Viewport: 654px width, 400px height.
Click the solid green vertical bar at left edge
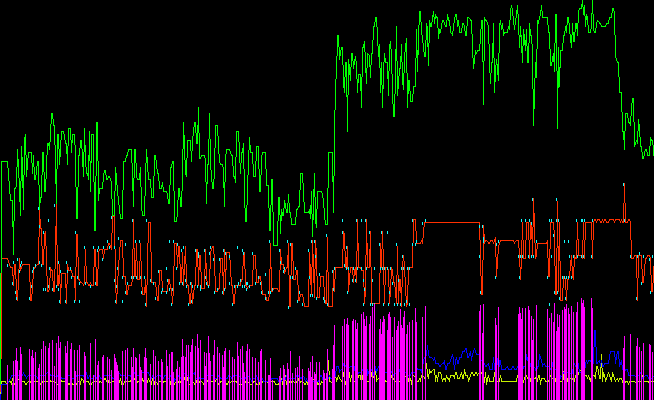coord(1,340)
